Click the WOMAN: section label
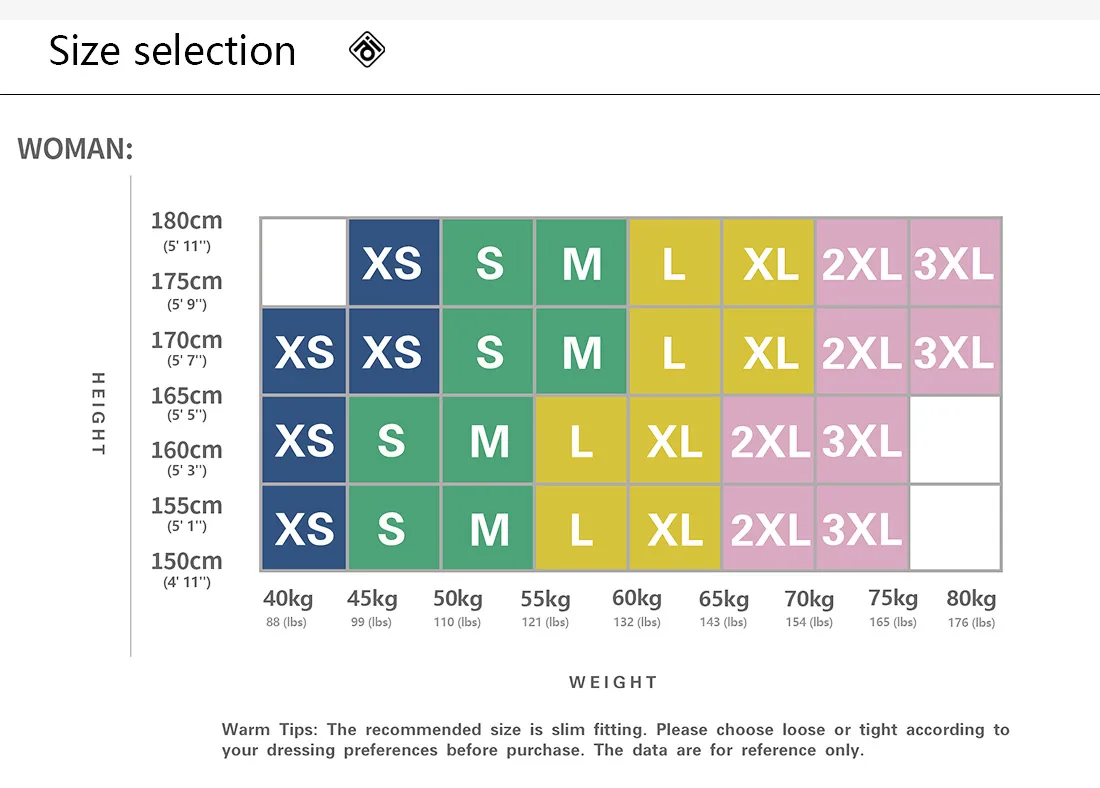 (x=76, y=149)
